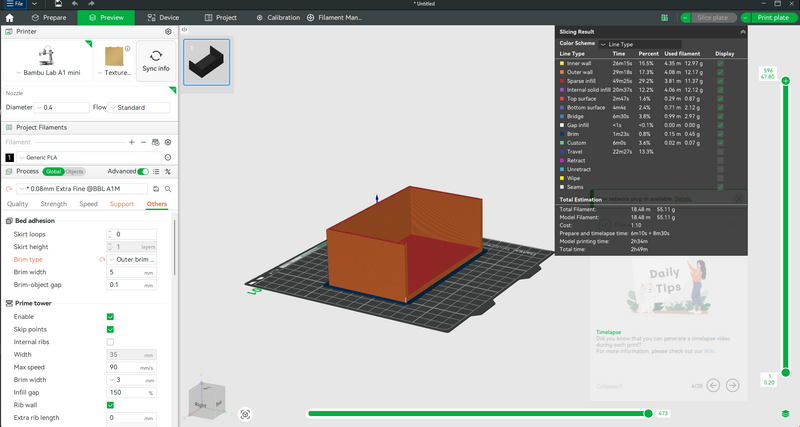Go to the next daily tip arrow
Image resolution: width=800 pixels, height=427 pixels.
point(733,385)
